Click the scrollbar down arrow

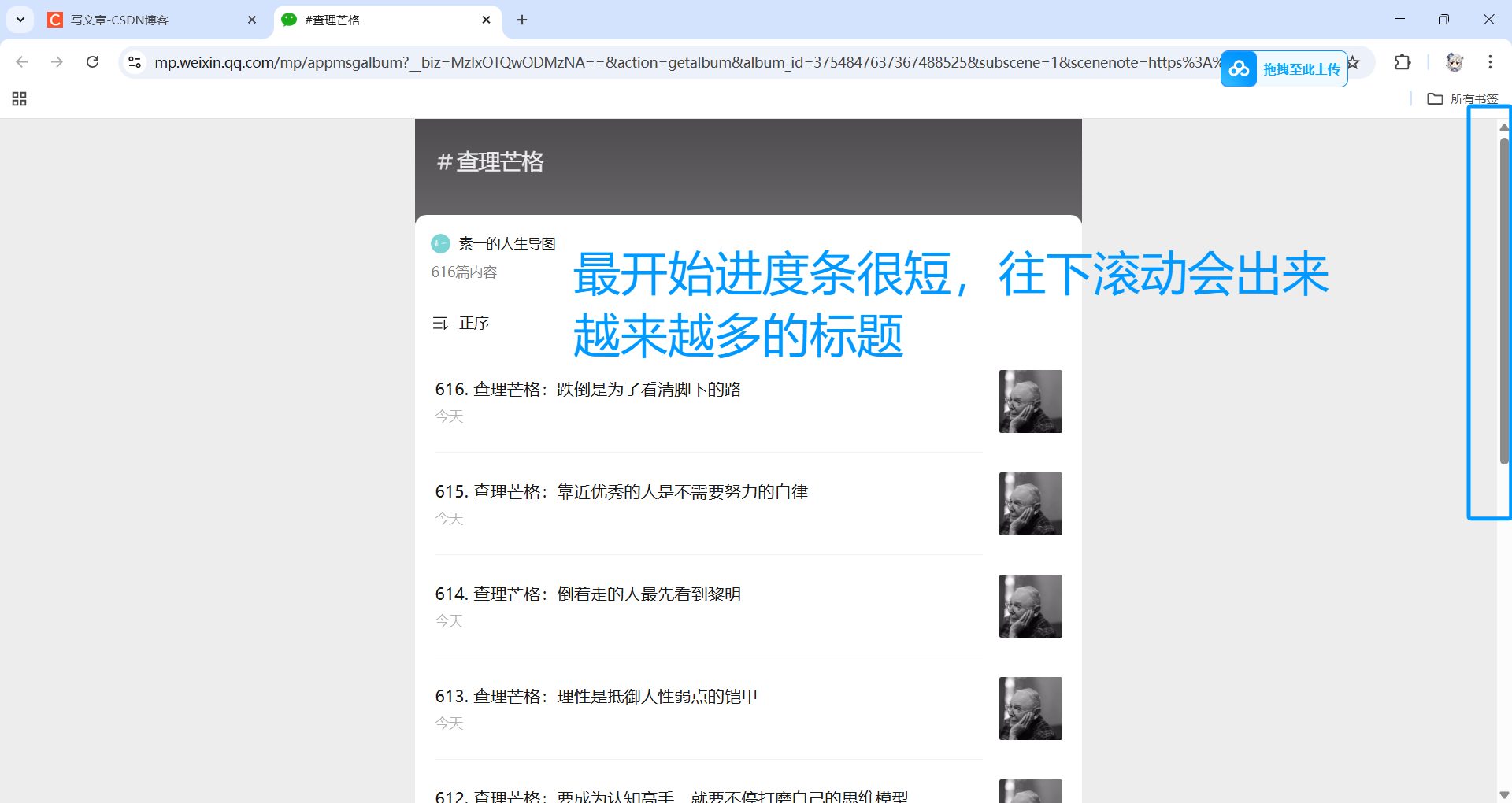tap(1504, 795)
